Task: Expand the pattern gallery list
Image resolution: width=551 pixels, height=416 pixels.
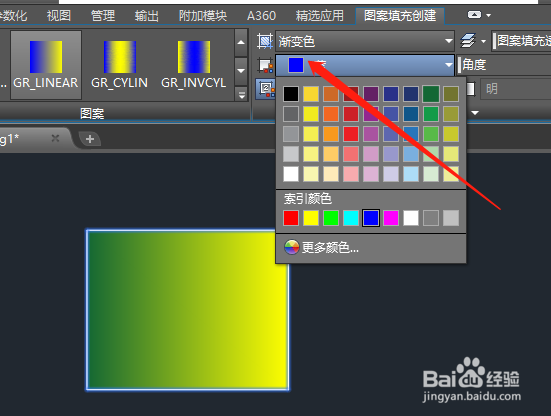Action: tap(241, 95)
